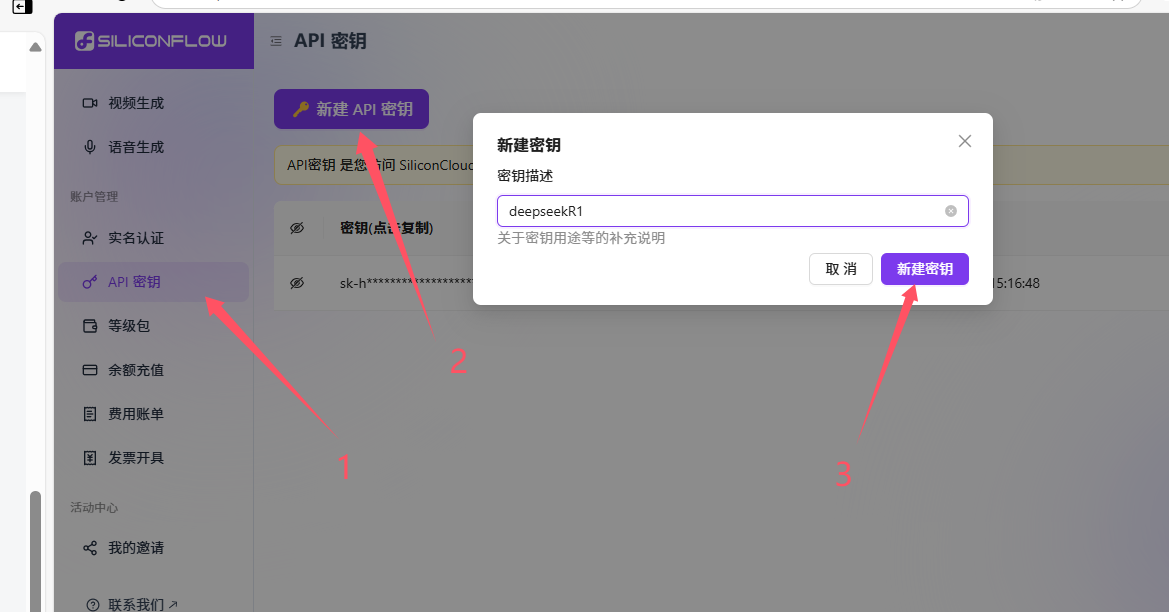Toggle the sidebar collapse icon beside API 密钥 title
Screen dimensions: 1169x612
(276, 41)
